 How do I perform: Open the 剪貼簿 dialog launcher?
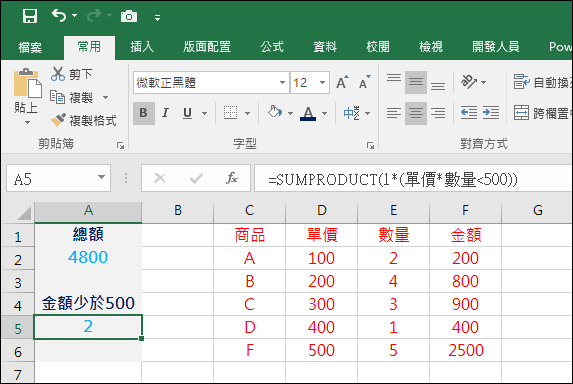[120, 146]
